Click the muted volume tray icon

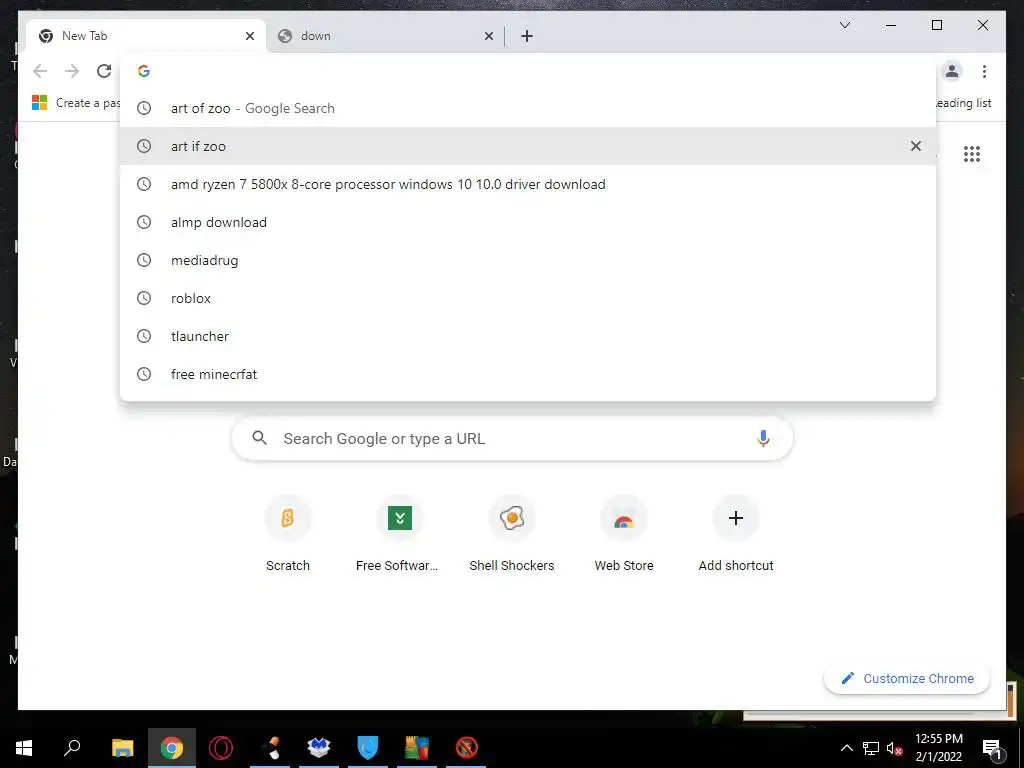(894, 748)
